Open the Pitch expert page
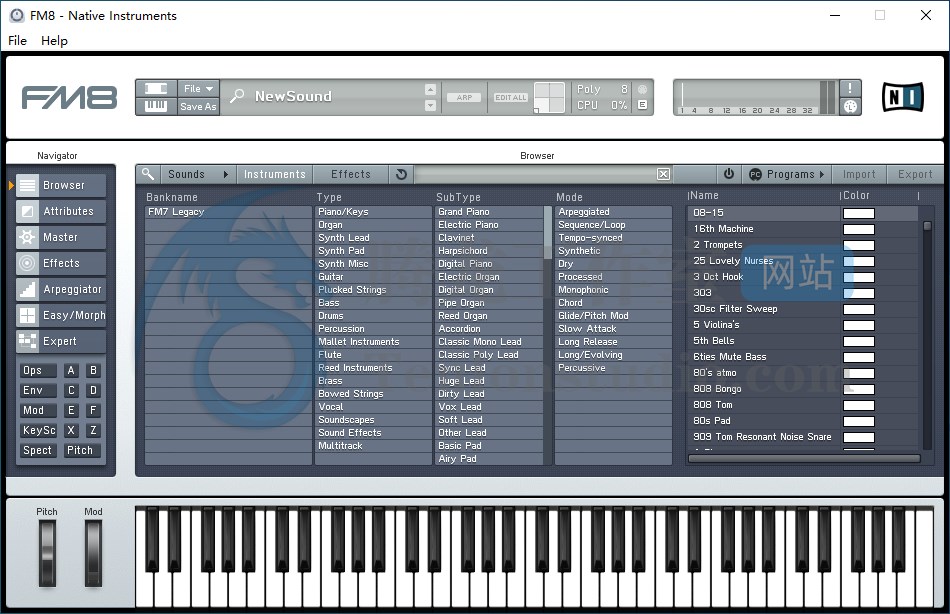This screenshot has height=614, width=950. [x=82, y=450]
